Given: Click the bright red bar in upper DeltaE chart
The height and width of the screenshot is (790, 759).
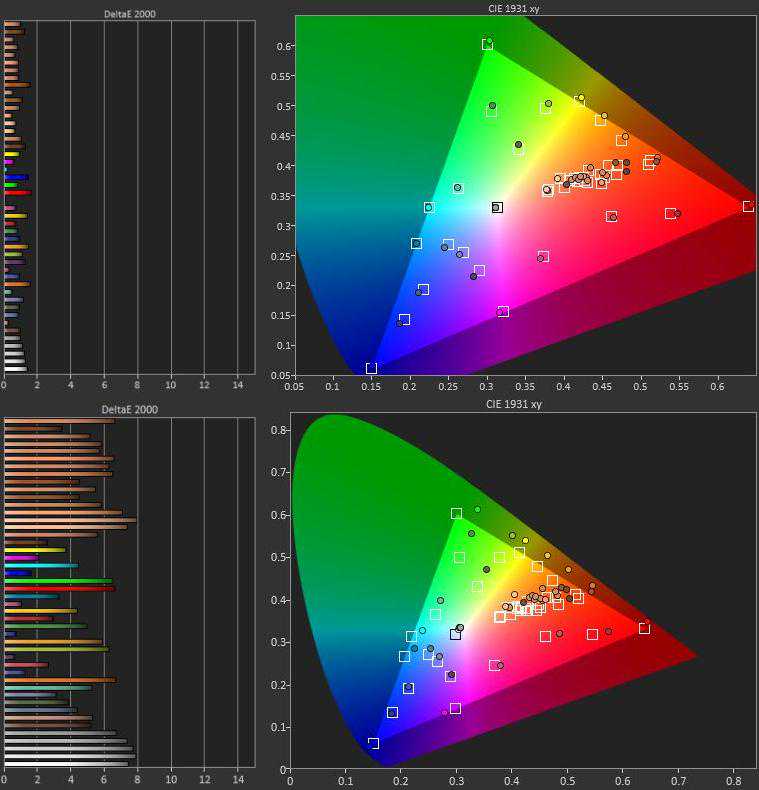Looking at the screenshot, I should click(x=17, y=192).
